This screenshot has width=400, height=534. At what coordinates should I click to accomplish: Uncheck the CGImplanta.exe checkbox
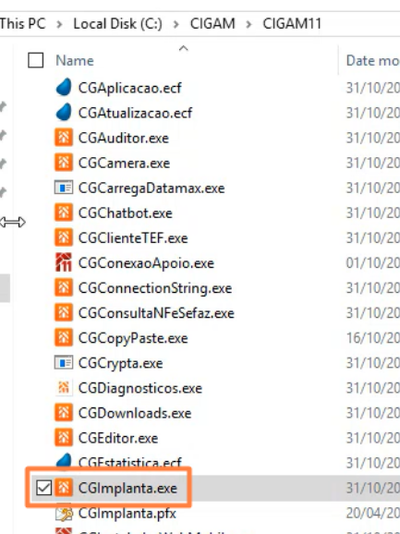(x=44, y=488)
